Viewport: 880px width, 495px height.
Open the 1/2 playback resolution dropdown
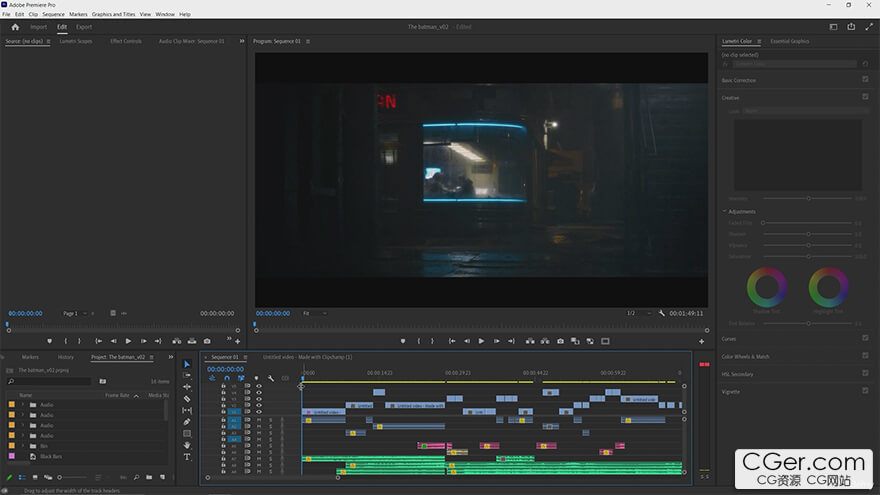click(639, 313)
